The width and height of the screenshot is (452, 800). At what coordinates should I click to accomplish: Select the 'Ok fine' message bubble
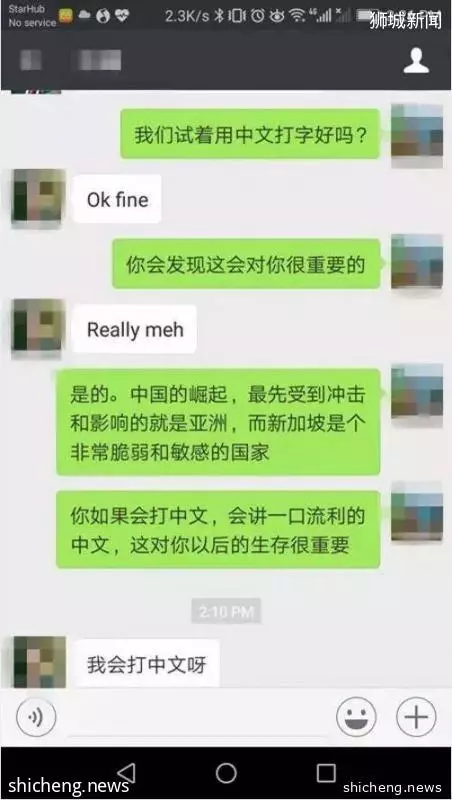[x=117, y=199]
